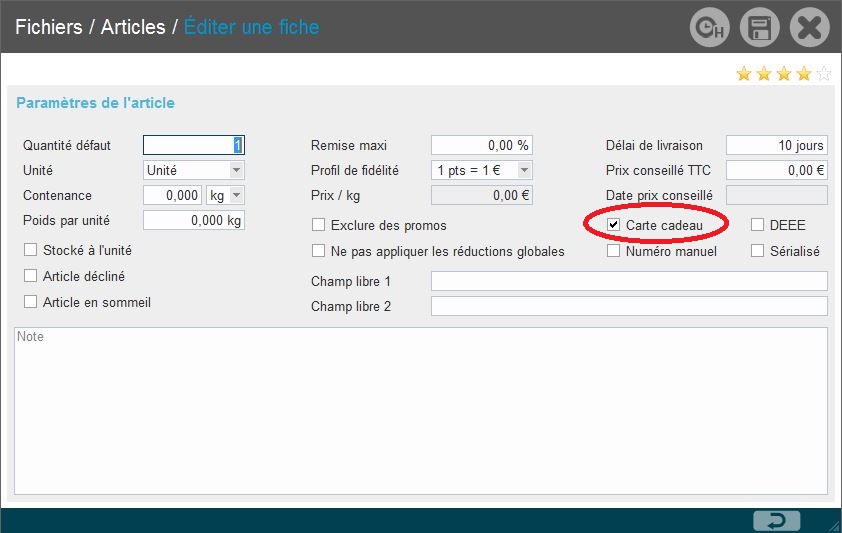This screenshot has width=842, height=533.
Task: Set rating to the fifth empty star
Action: [824, 74]
